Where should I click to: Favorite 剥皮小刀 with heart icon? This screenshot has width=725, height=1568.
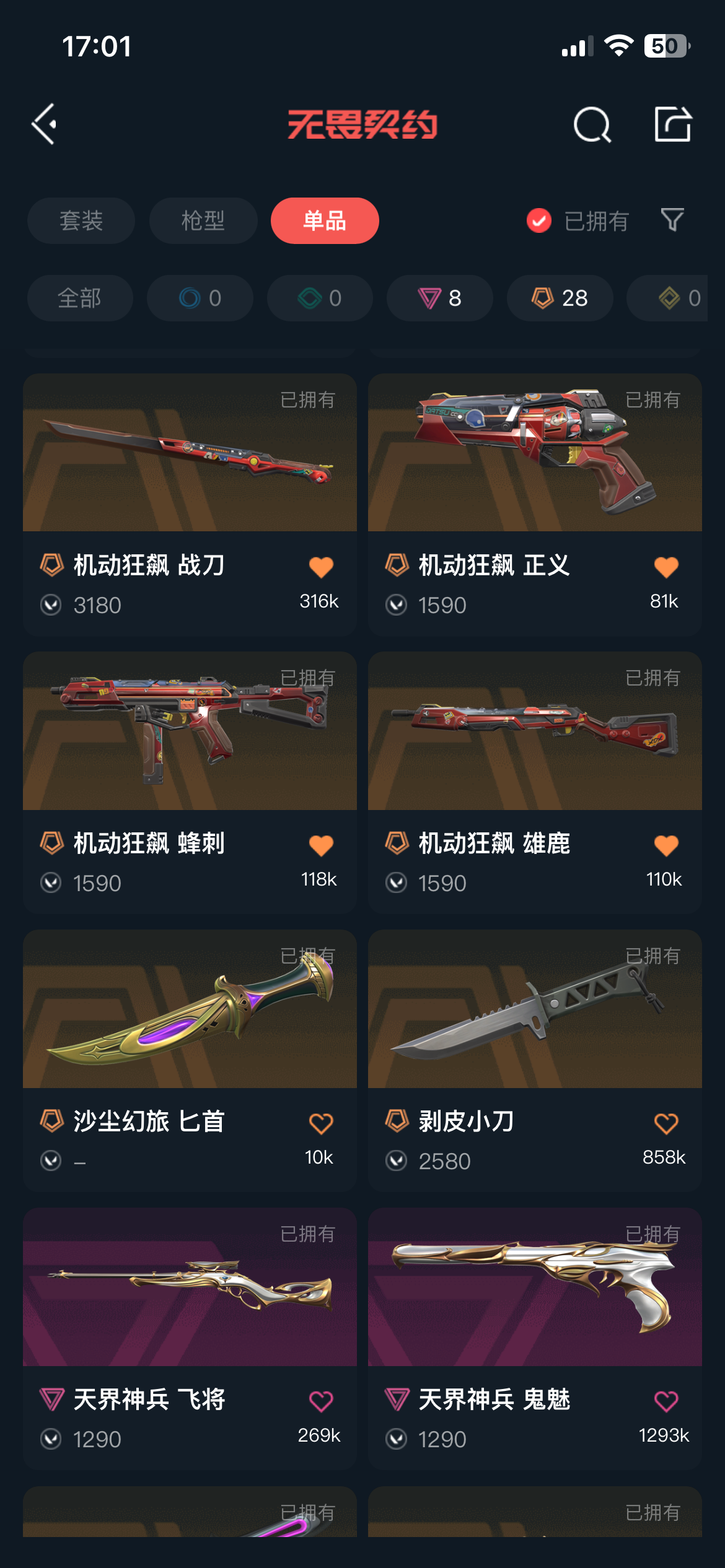click(666, 1123)
